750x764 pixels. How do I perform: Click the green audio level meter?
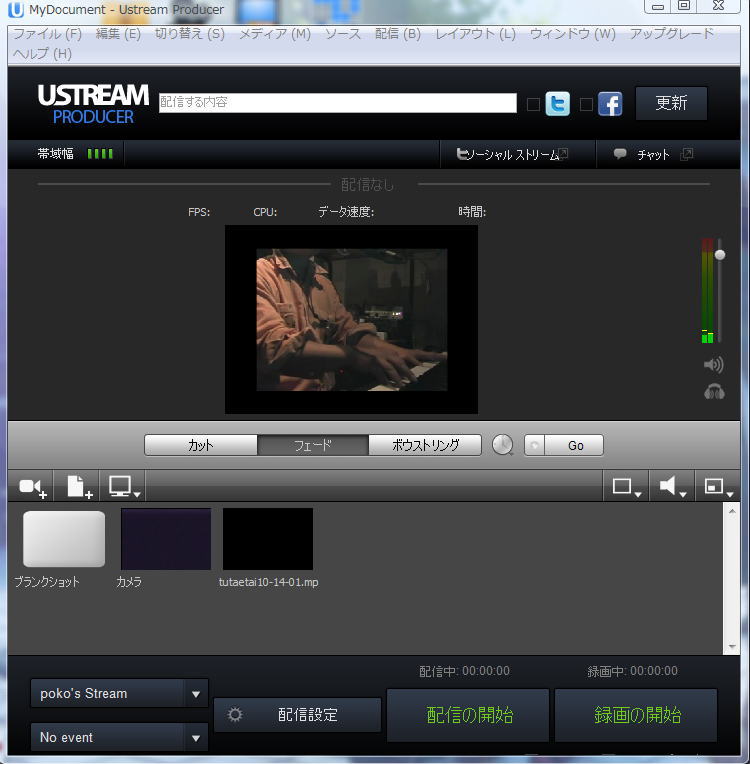(x=707, y=291)
